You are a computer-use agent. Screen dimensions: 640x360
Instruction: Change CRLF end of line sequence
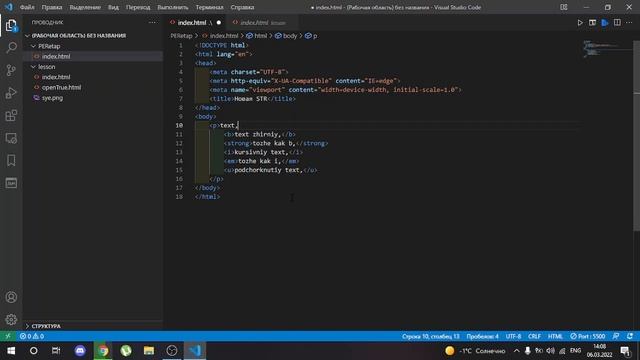[x=534, y=336]
